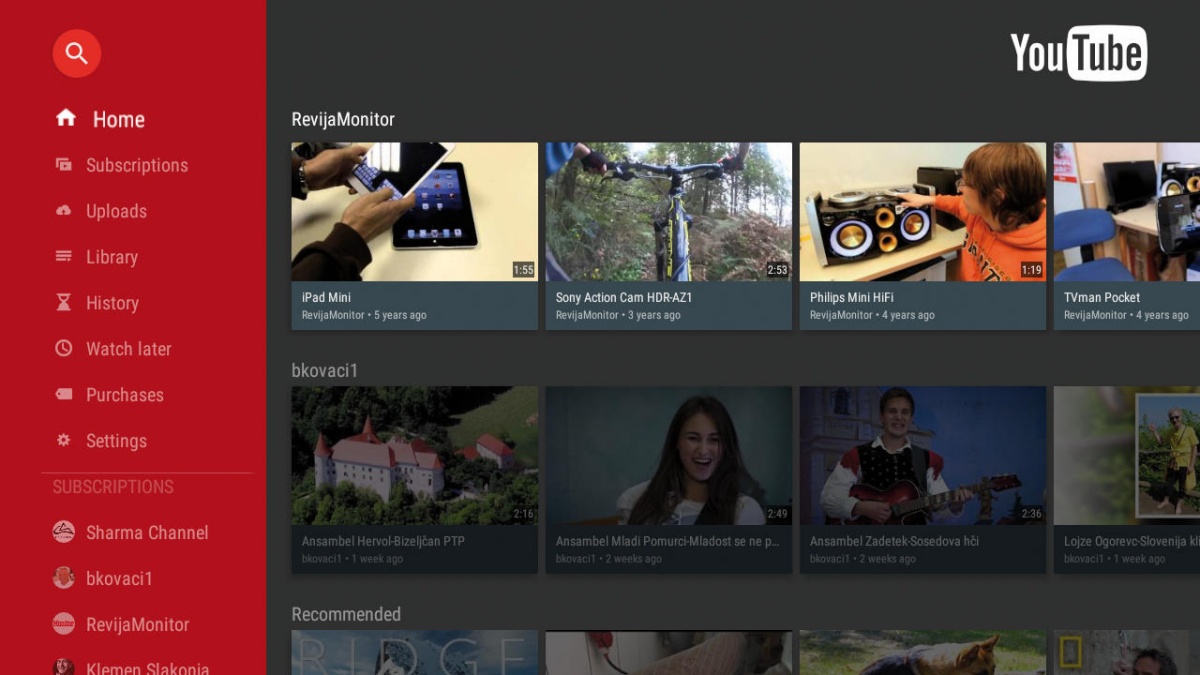Screen dimensions: 1200x675
Task: Click the Watch later clock icon
Action: tap(64, 348)
